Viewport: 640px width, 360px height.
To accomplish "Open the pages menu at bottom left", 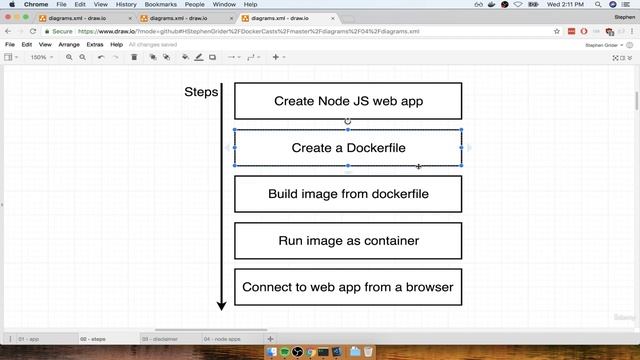I will [x=10, y=339].
